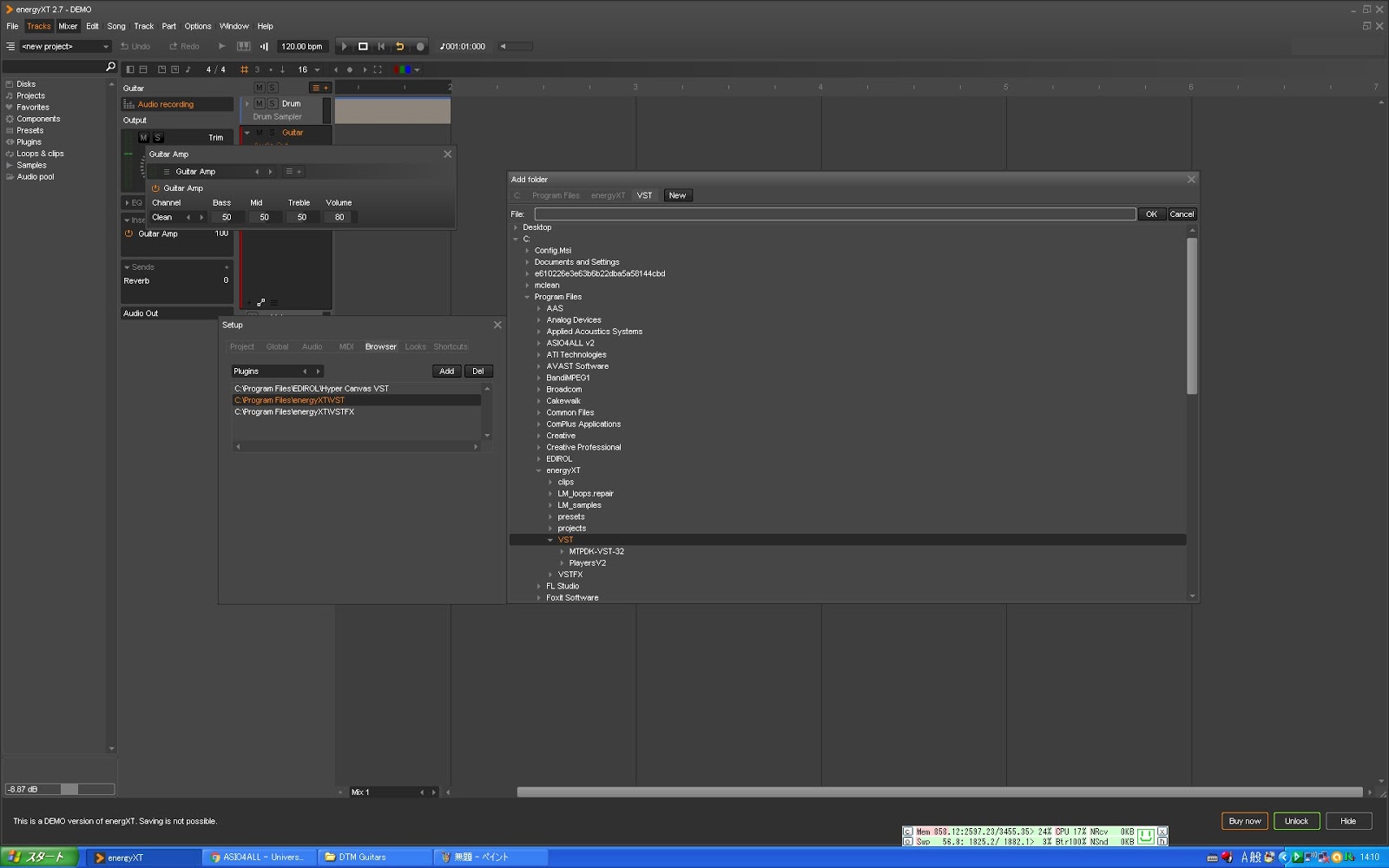
Task: Click the Unlock button
Action: pos(1297,821)
